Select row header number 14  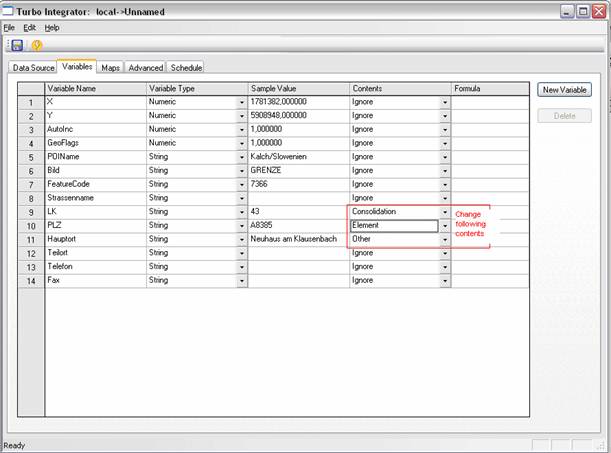click(31, 281)
